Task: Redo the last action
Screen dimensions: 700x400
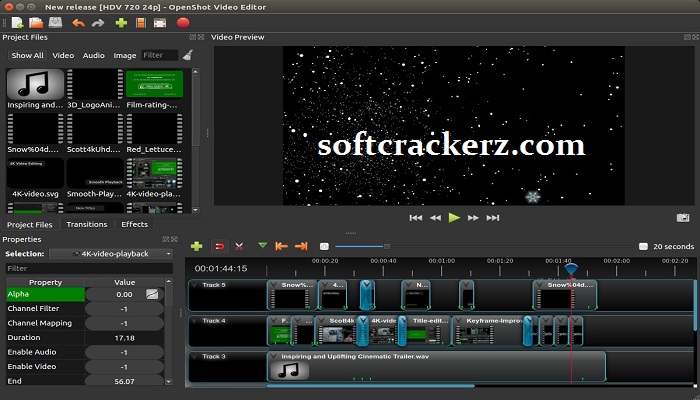Action: pyautogui.click(x=98, y=23)
